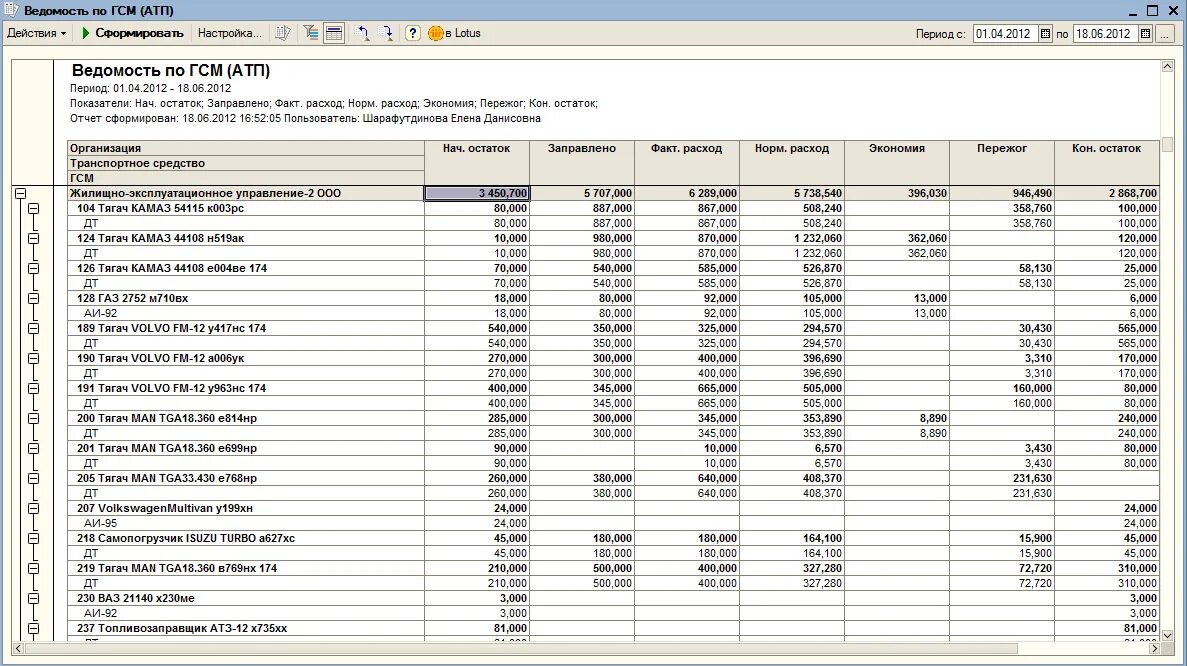
Task: Open the Действия dropdown menu
Action: 36,33
